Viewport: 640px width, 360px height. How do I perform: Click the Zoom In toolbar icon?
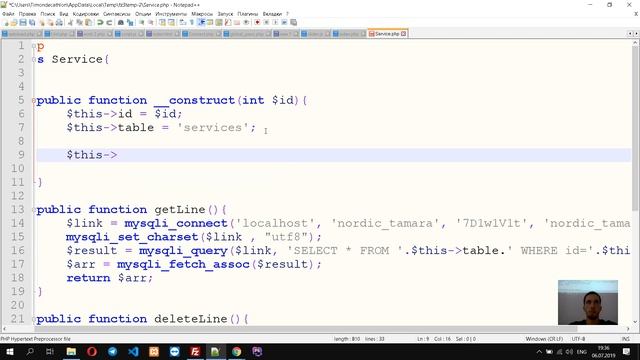142,22
